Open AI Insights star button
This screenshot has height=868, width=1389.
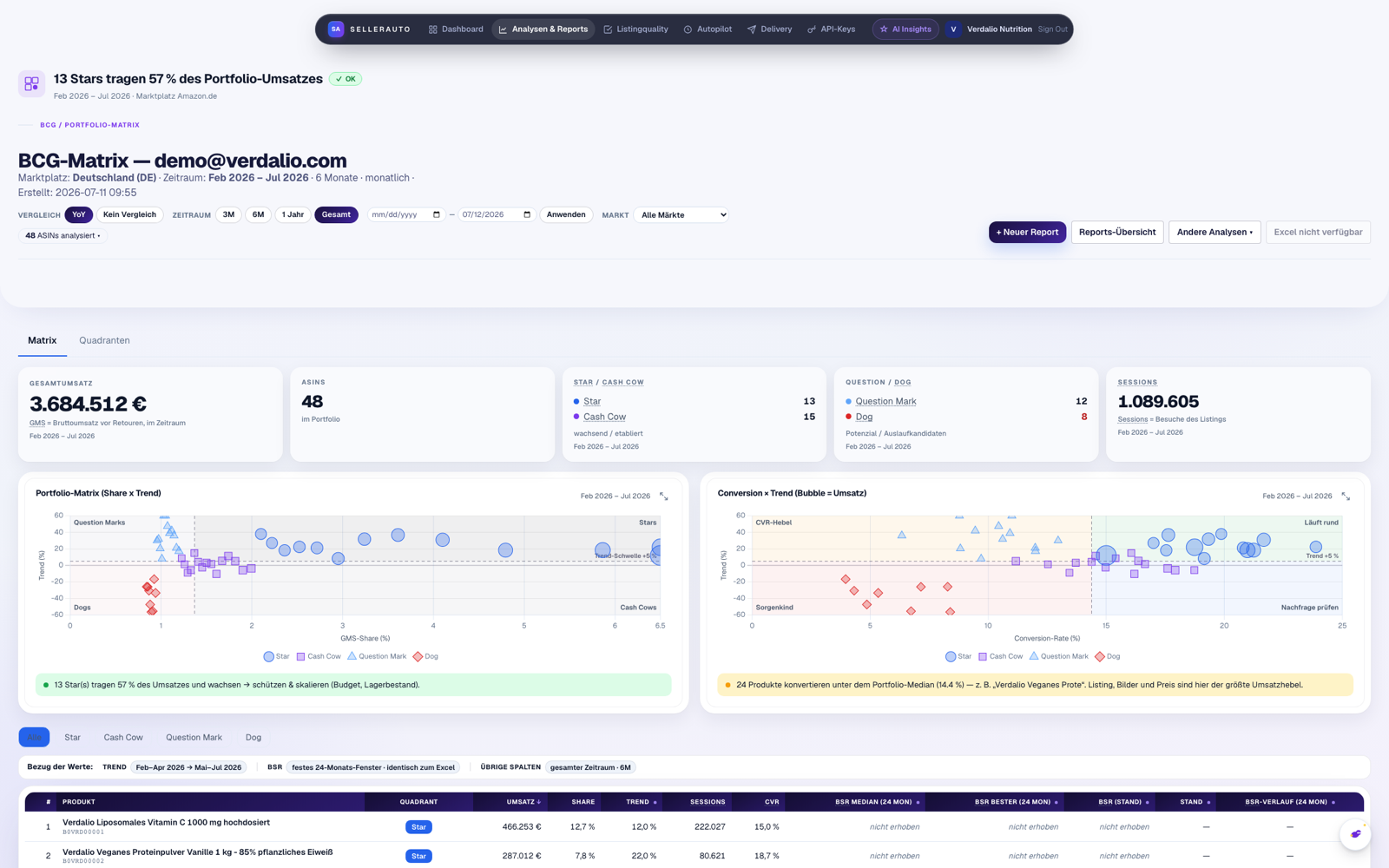point(905,30)
